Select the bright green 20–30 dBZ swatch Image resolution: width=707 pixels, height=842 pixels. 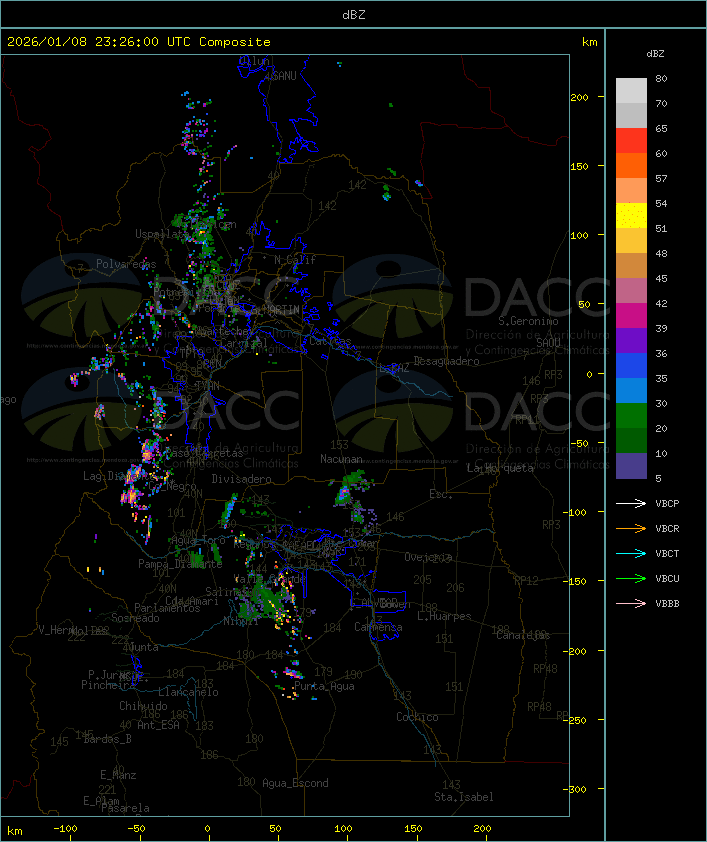point(631,416)
